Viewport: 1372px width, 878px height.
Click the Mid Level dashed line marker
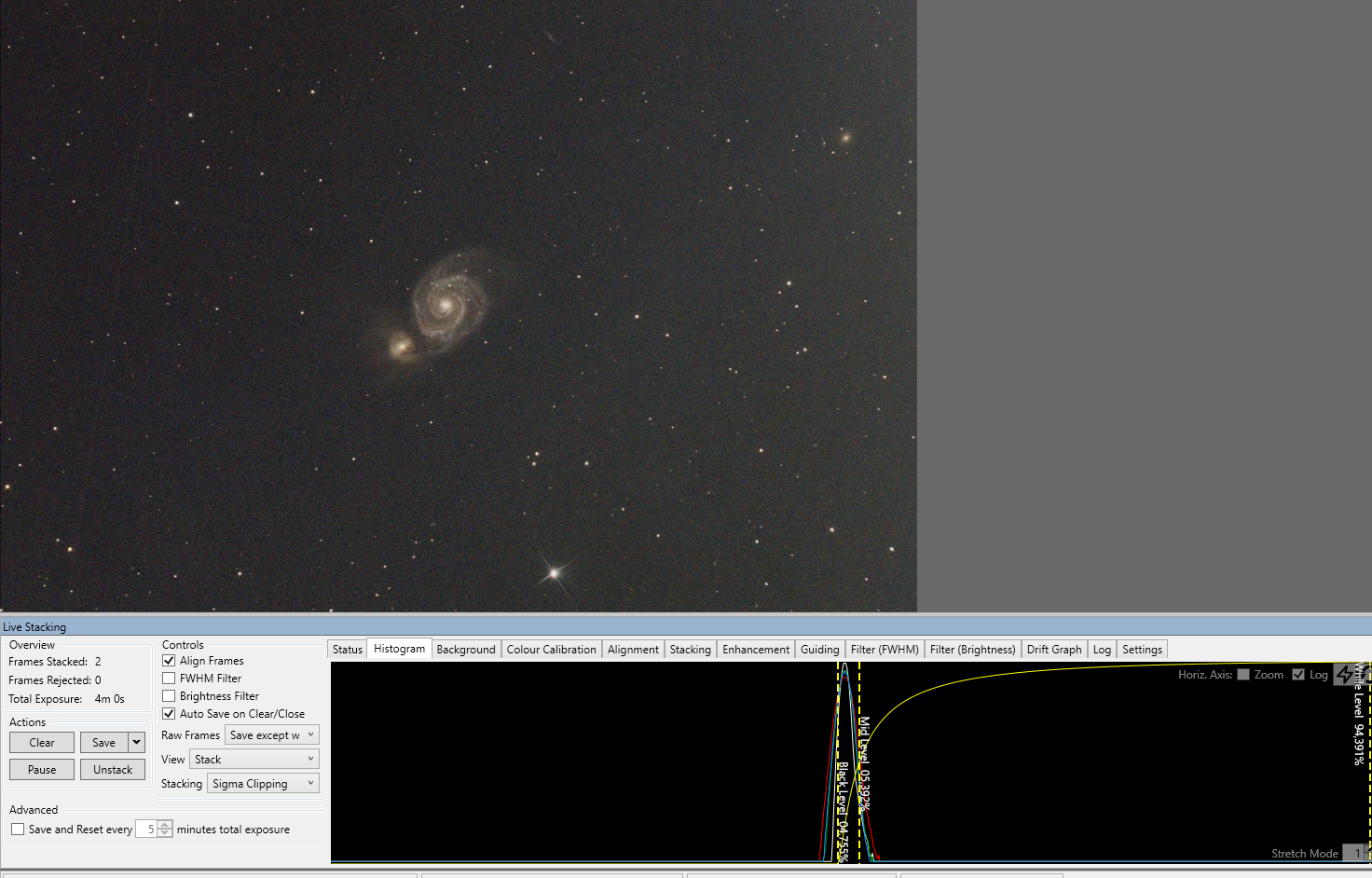click(859, 762)
